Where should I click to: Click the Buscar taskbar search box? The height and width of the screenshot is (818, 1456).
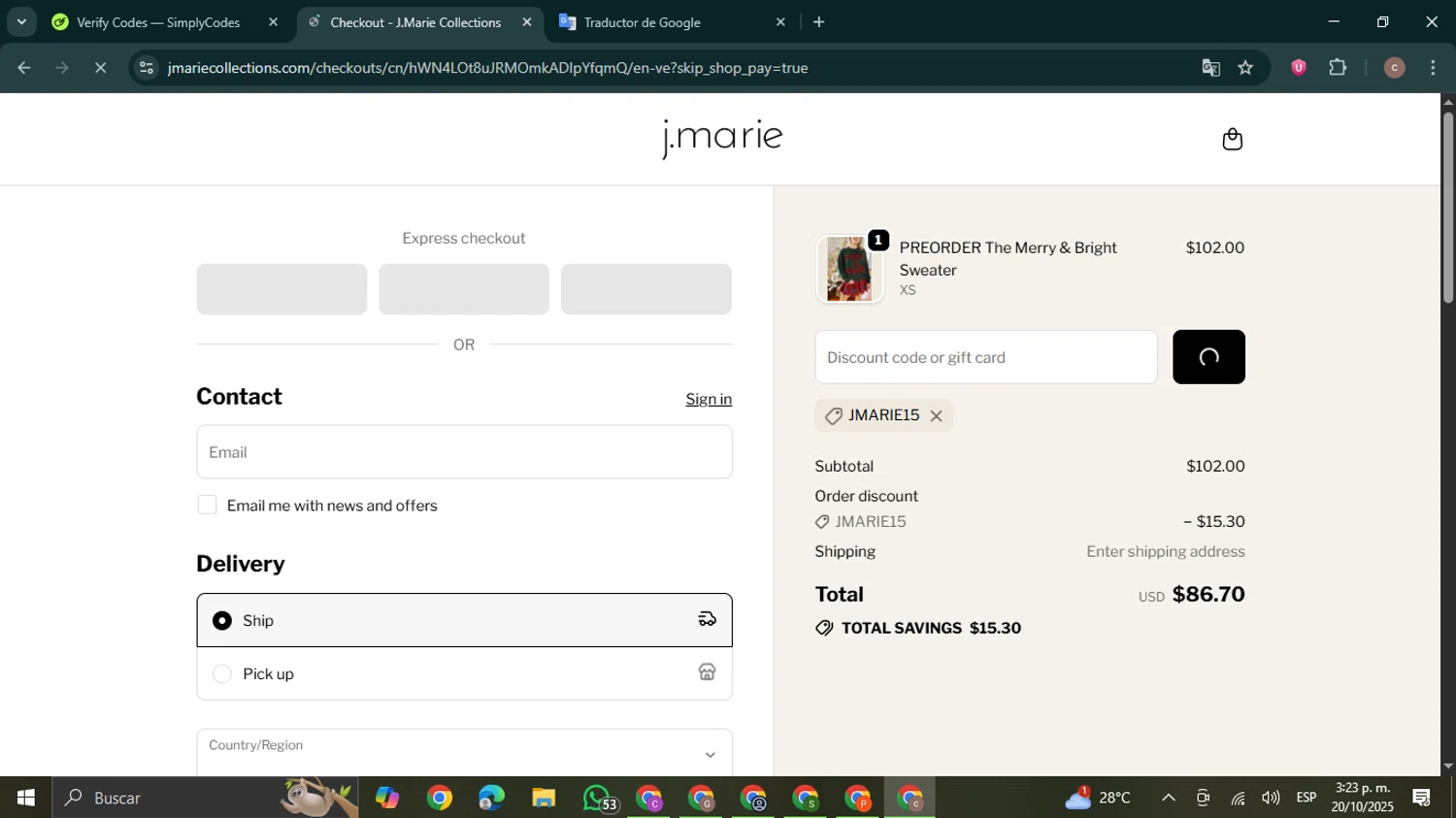click(x=206, y=798)
